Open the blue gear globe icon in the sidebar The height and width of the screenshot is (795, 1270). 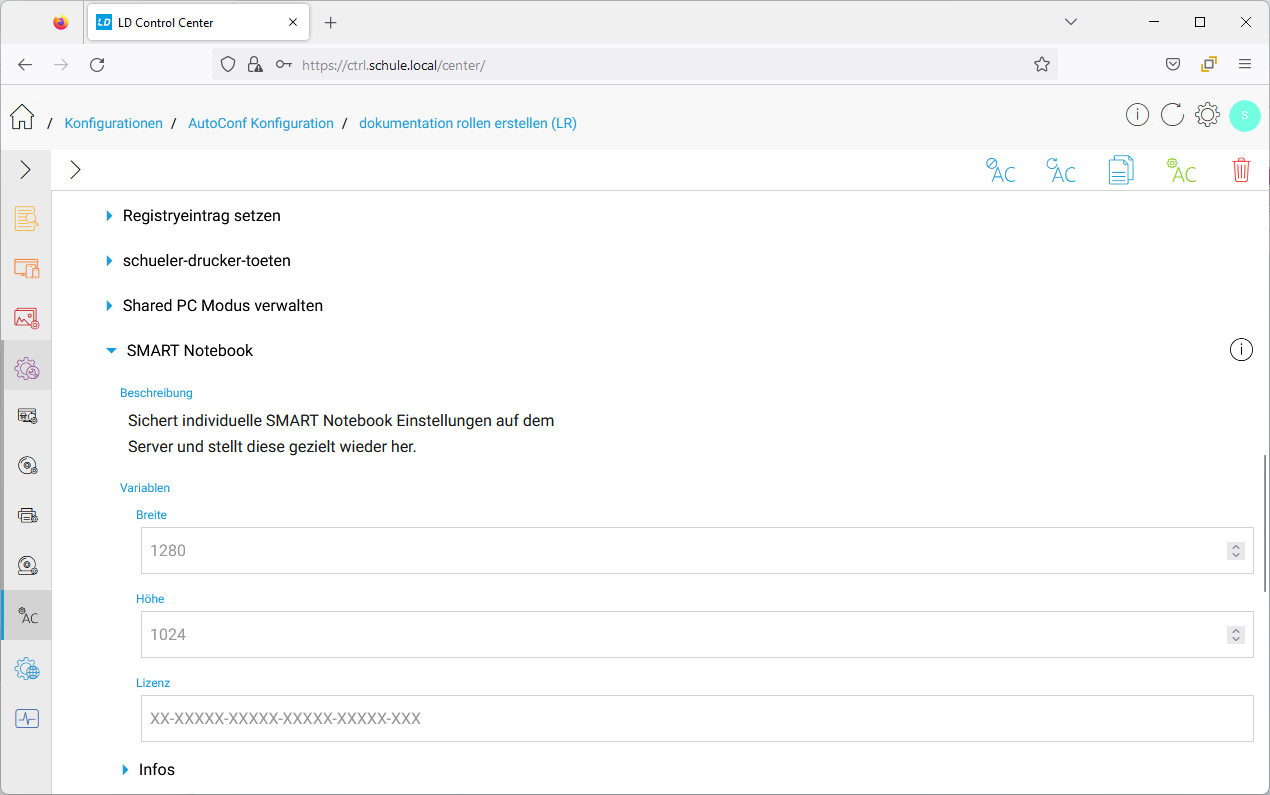tap(26, 669)
